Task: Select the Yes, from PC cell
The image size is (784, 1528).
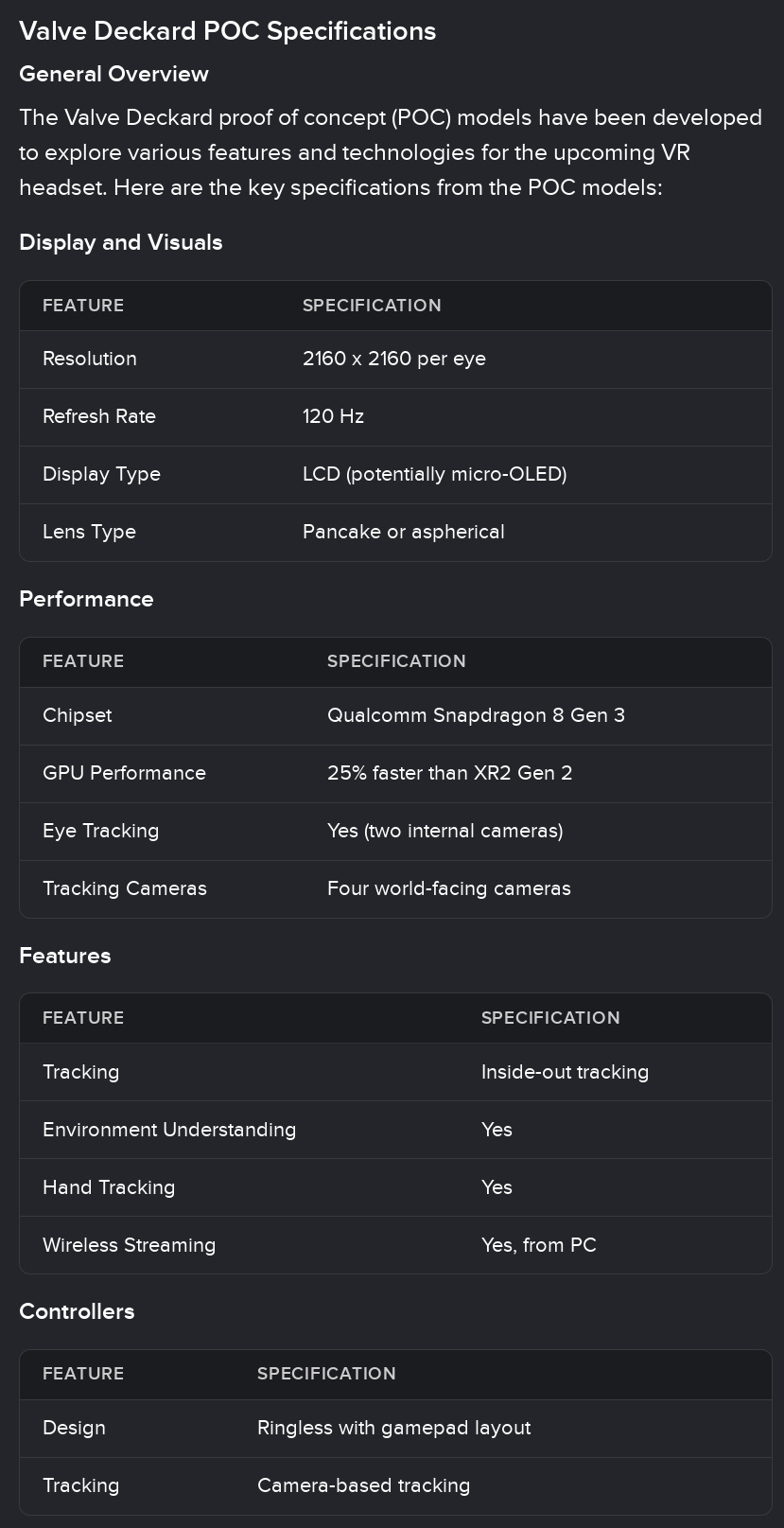Action: 539,1245
